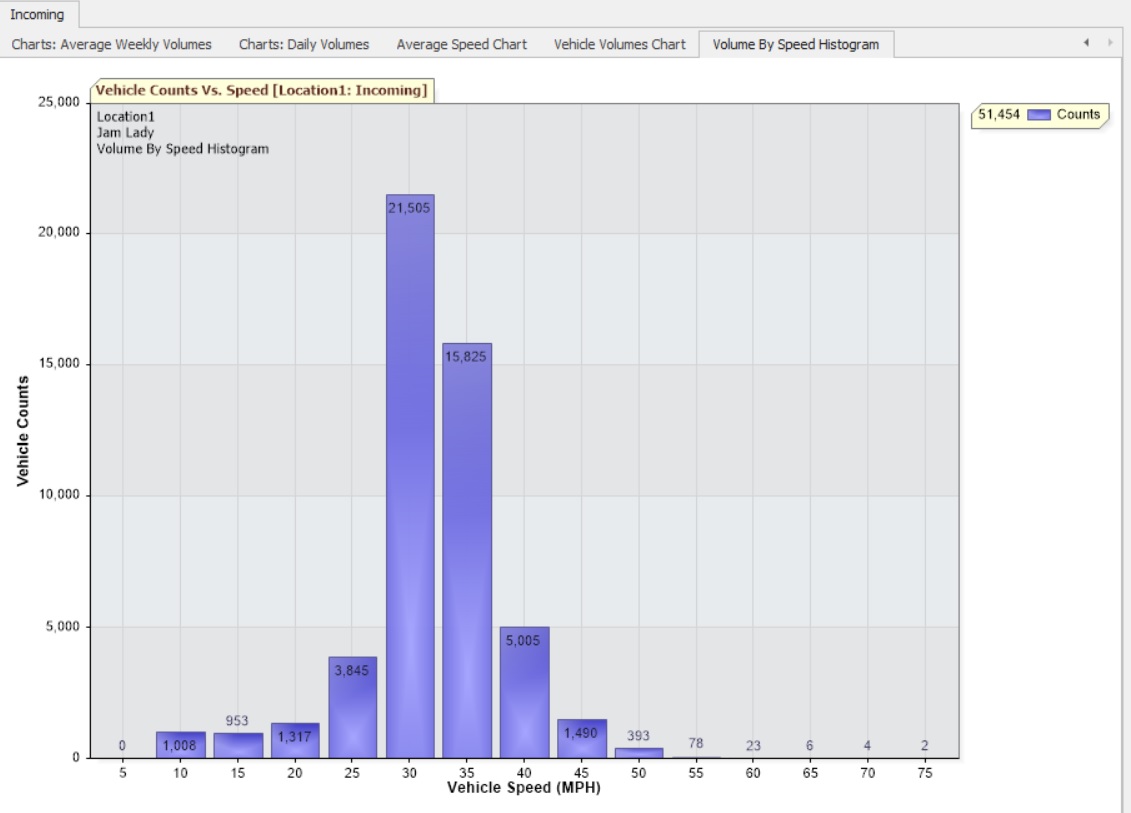Image resolution: width=1131 pixels, height=813 pixels.
Task: Select the 35 MPH bar labeled 15,825
Action: [x=467, y=550]
